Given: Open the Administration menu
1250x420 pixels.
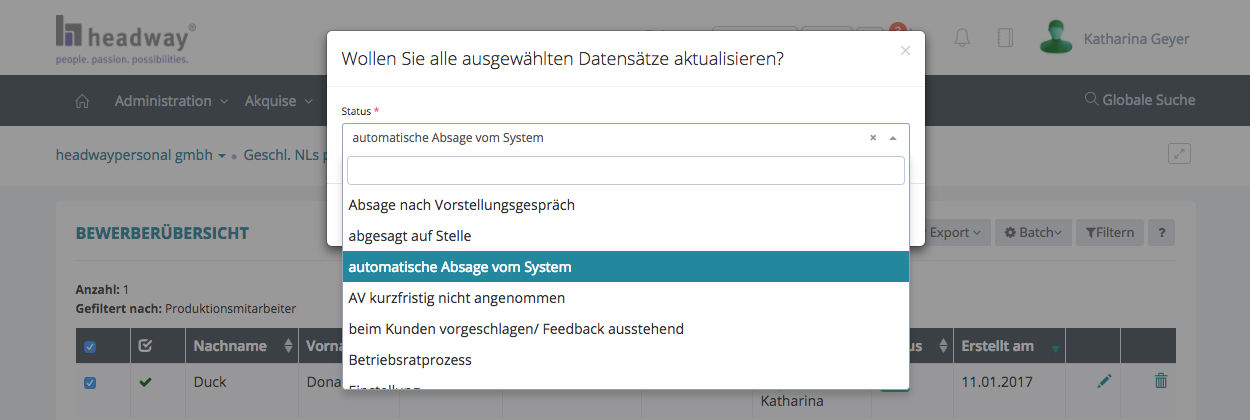Looking at the screenshot, I should 171,101.
